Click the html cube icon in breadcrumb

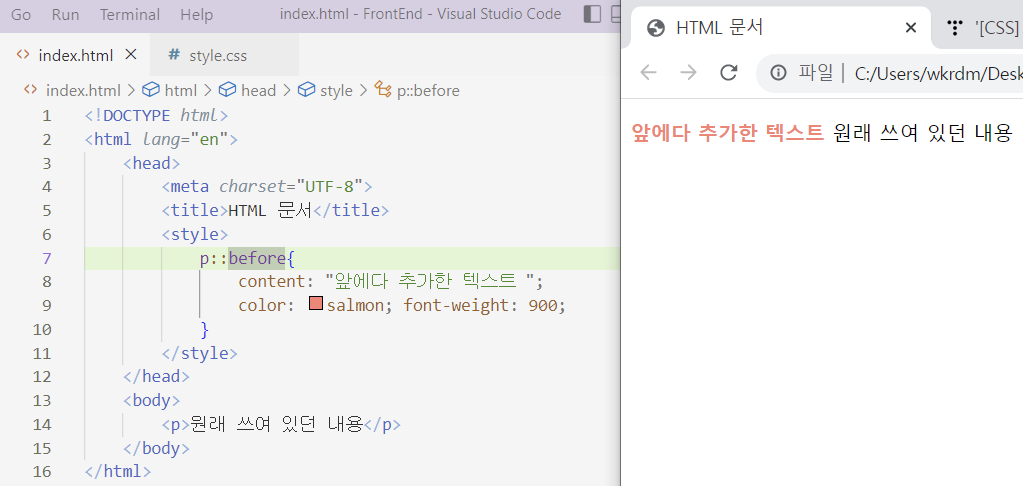(151, 90)
